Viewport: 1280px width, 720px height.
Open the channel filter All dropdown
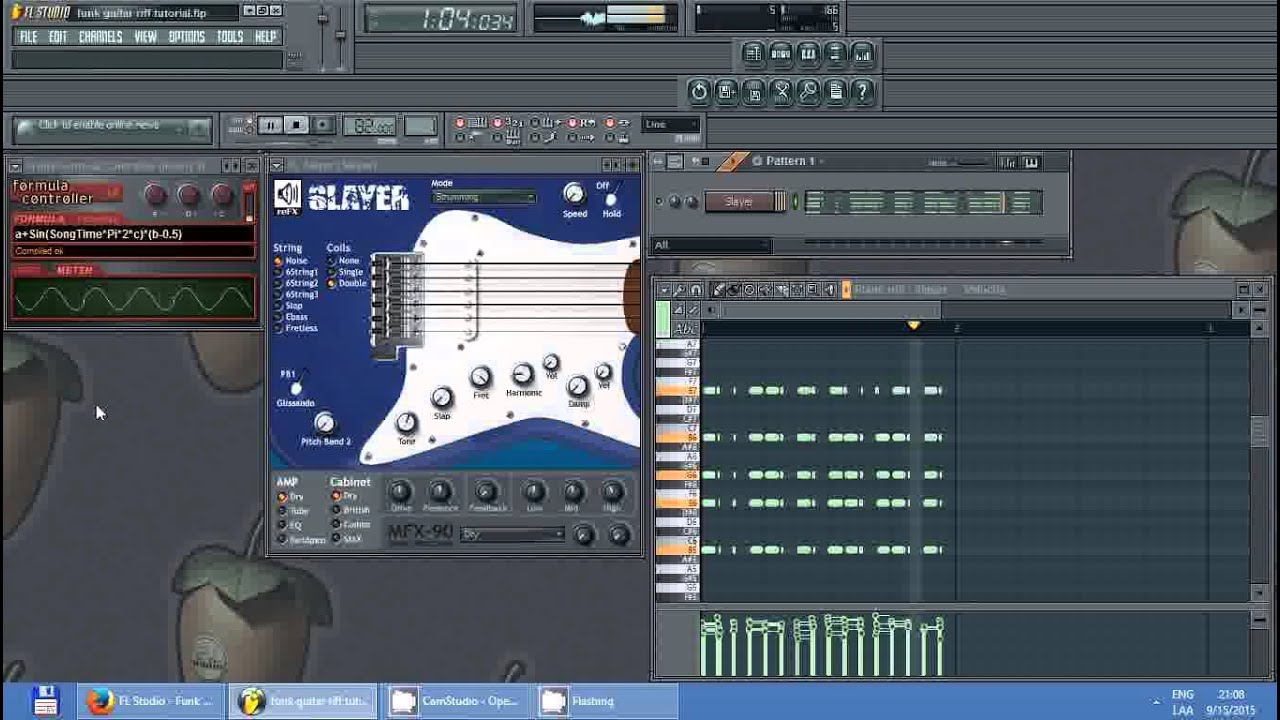click(712, 245)
